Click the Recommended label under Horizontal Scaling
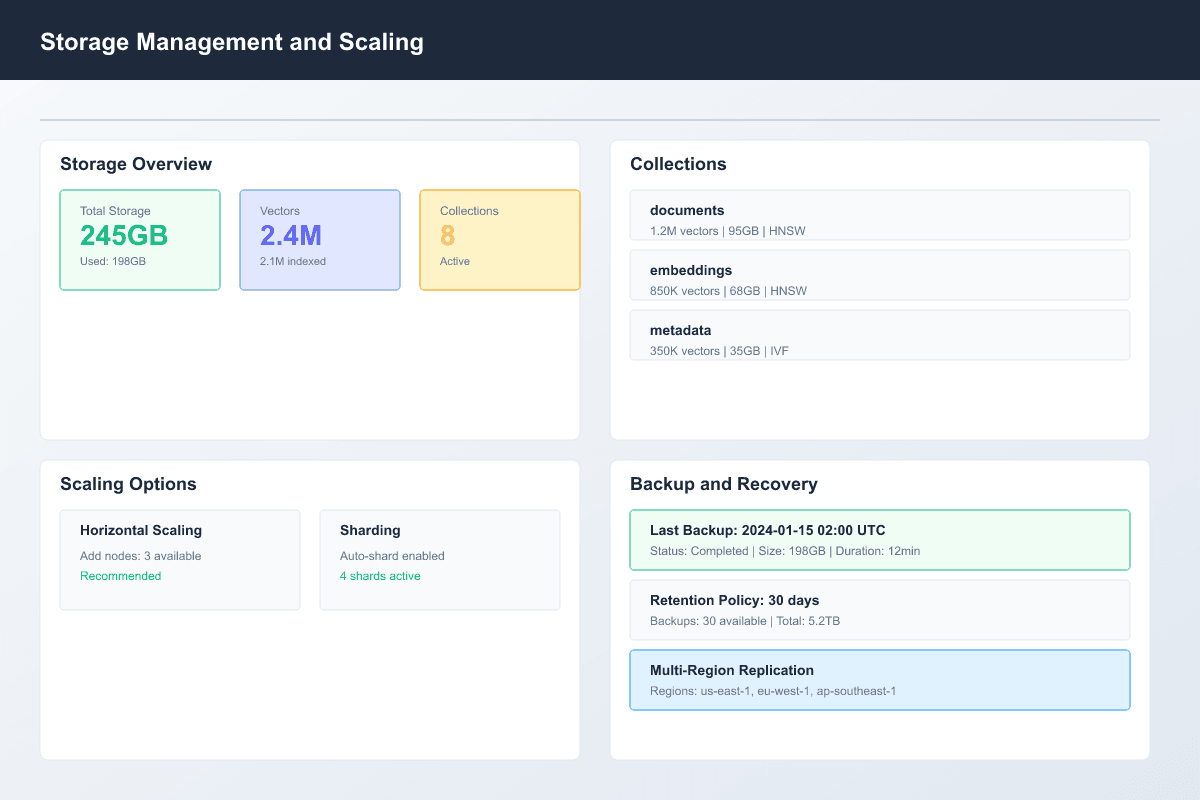The image size is (1200, 800). tap(121, 576)
